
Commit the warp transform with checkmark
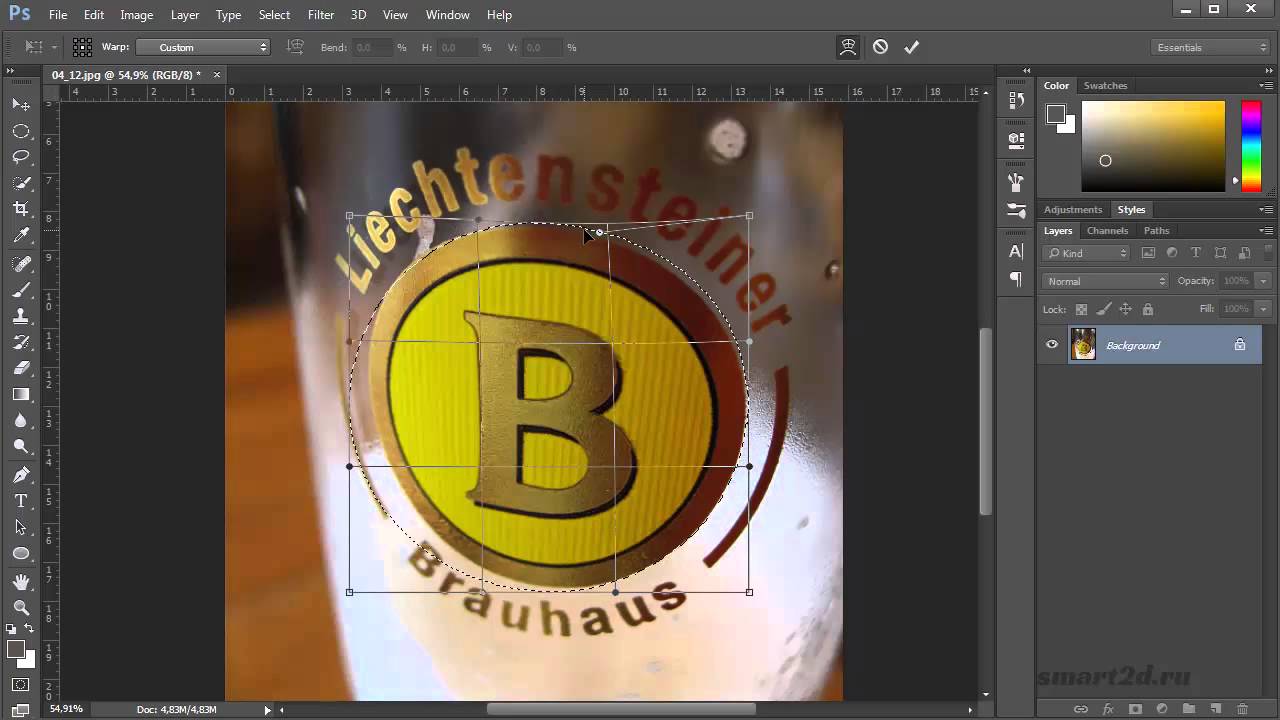911,47
